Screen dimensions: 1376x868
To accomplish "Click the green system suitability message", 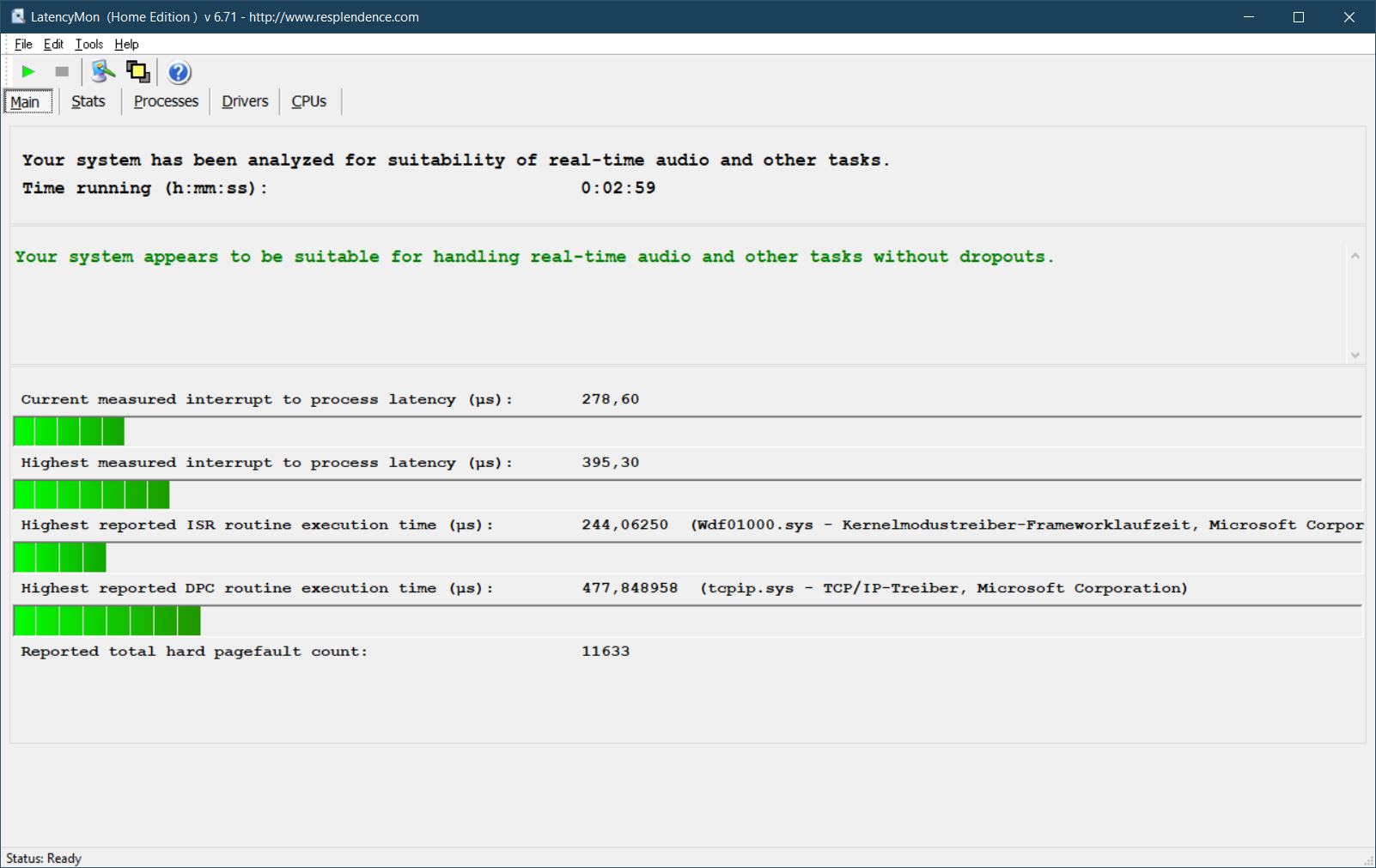I will point(534,257).
